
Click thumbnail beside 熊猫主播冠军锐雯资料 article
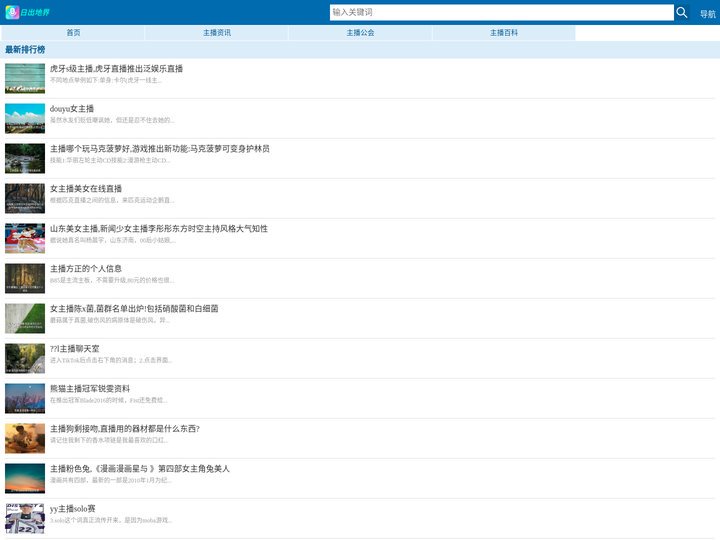pos(25,398)
